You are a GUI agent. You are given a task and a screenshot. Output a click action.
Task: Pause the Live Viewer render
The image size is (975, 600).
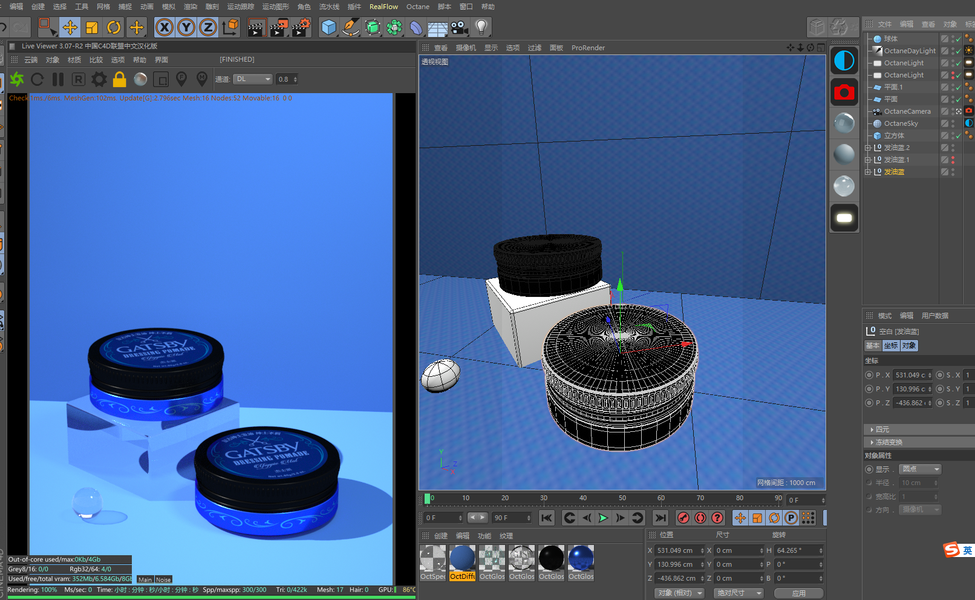58,79
